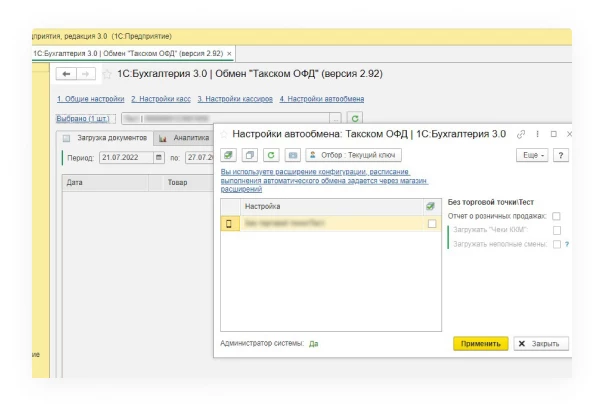604x414 pixels.
Task: Click the copy icon in dialog toolbar
Action: [x=250, y=155]
